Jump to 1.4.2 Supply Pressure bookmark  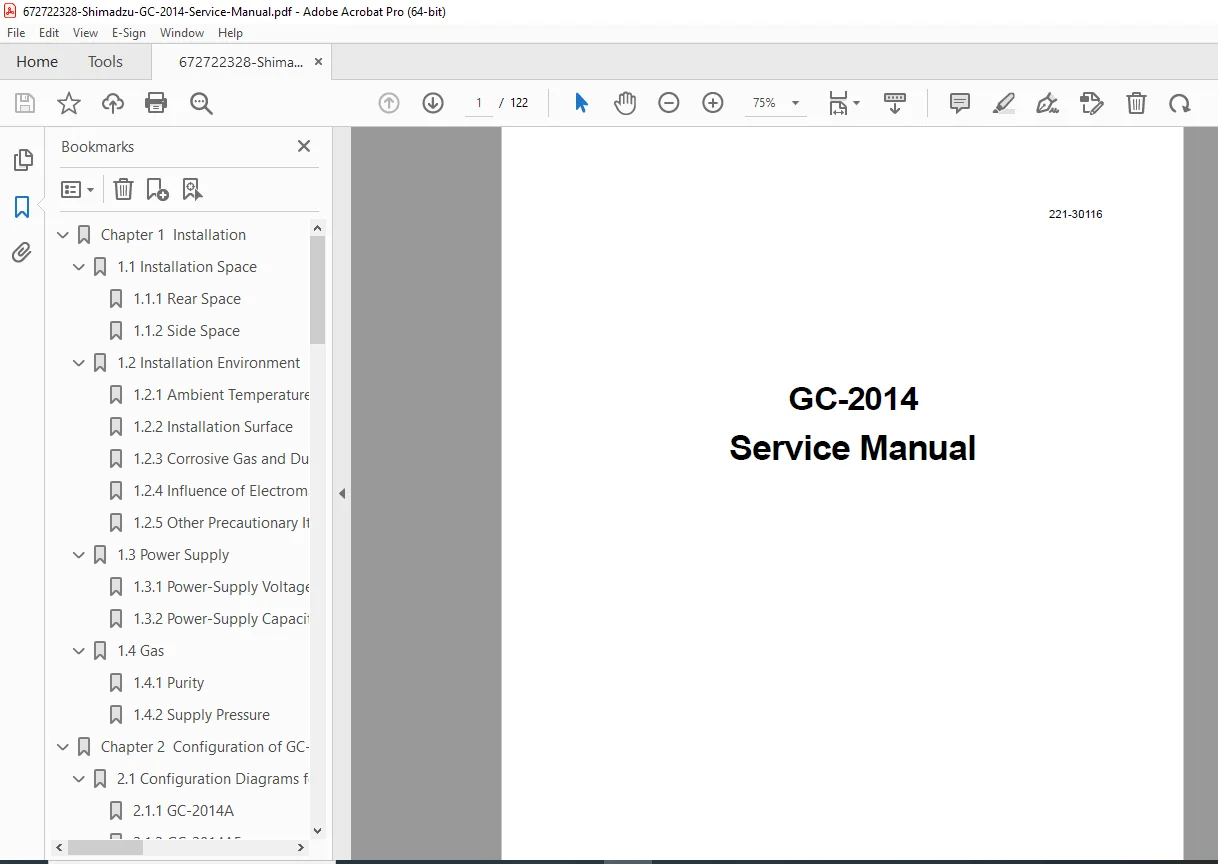[201, 715]
